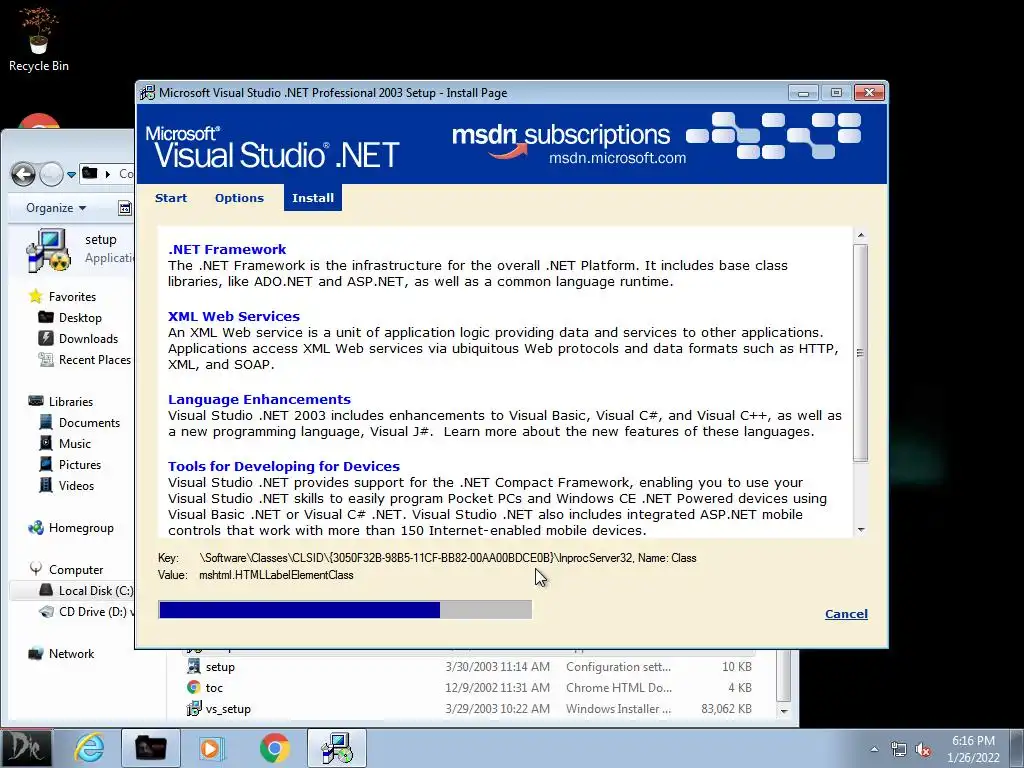This screenshot has width=1024, height=768.
Task: Click the installation progress bar
Action: (x=345, y=610)
